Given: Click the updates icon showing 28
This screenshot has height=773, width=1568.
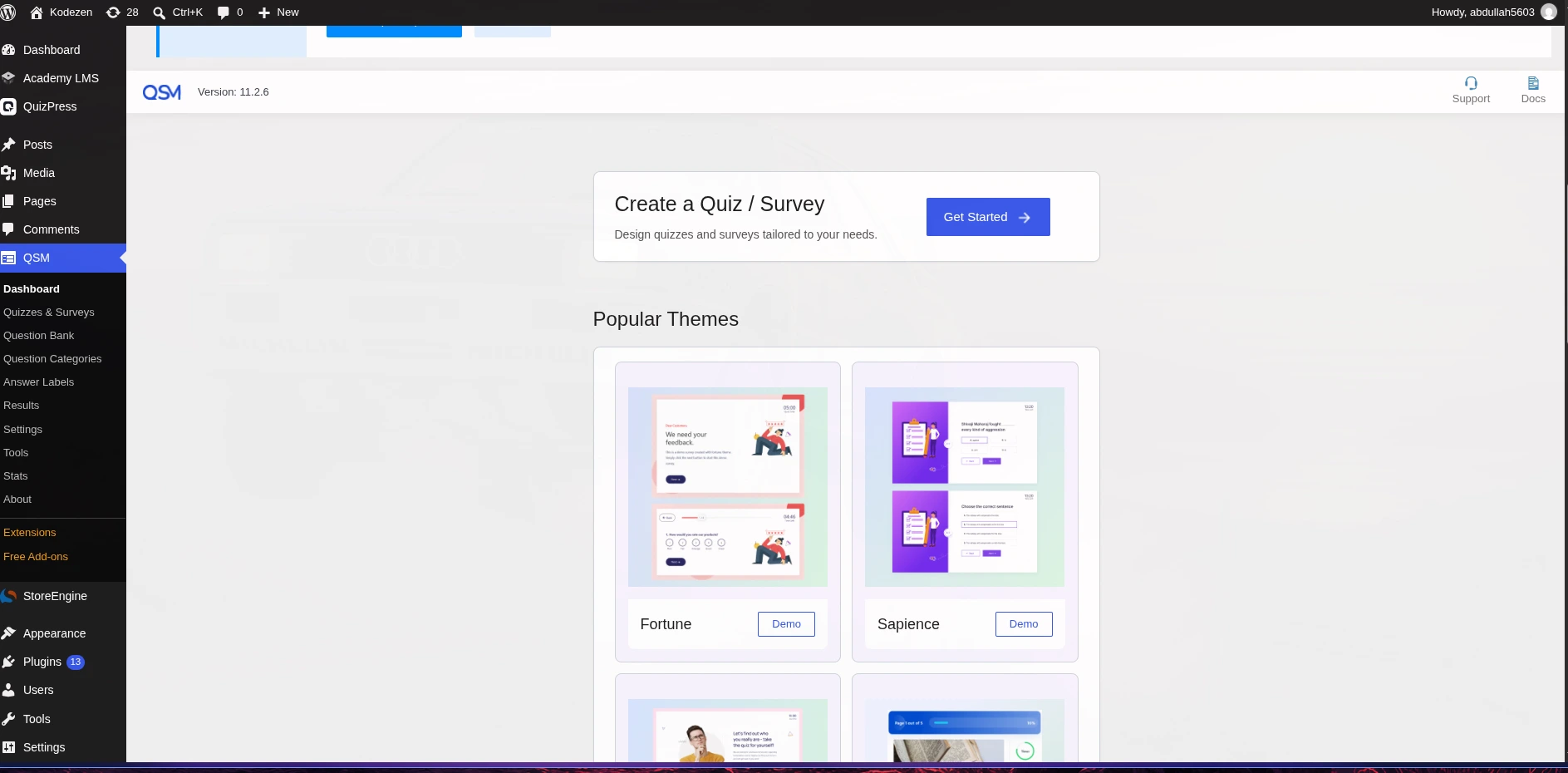Looking at the screenshot, I should (113, 12).
